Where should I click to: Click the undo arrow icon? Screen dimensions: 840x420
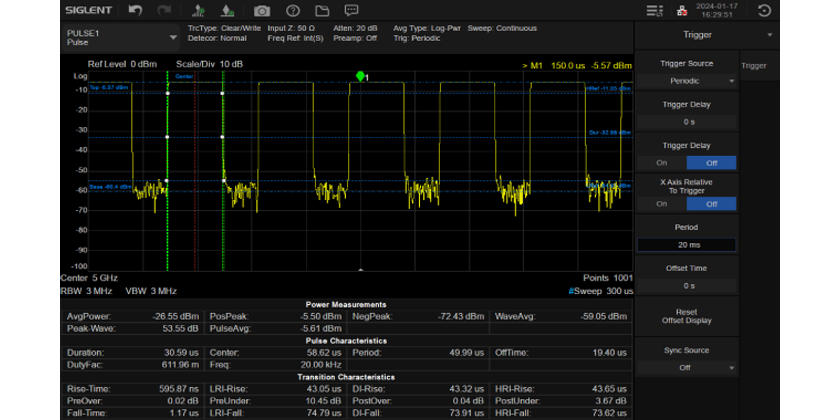pos(135,11)
